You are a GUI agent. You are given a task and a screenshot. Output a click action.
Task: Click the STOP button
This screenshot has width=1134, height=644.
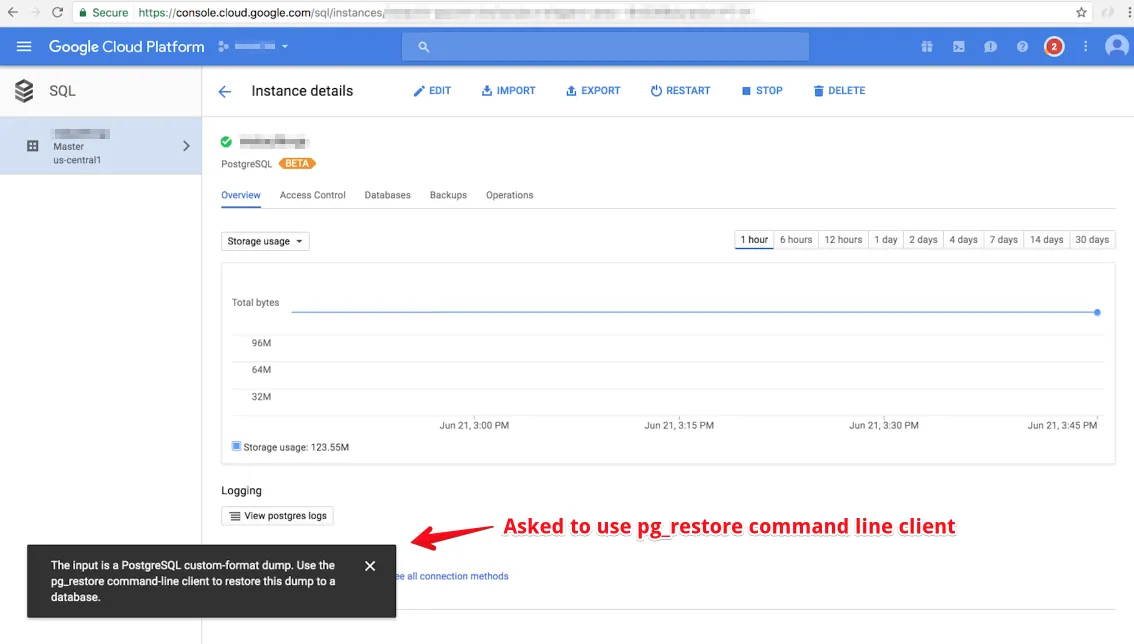(762, 90)
